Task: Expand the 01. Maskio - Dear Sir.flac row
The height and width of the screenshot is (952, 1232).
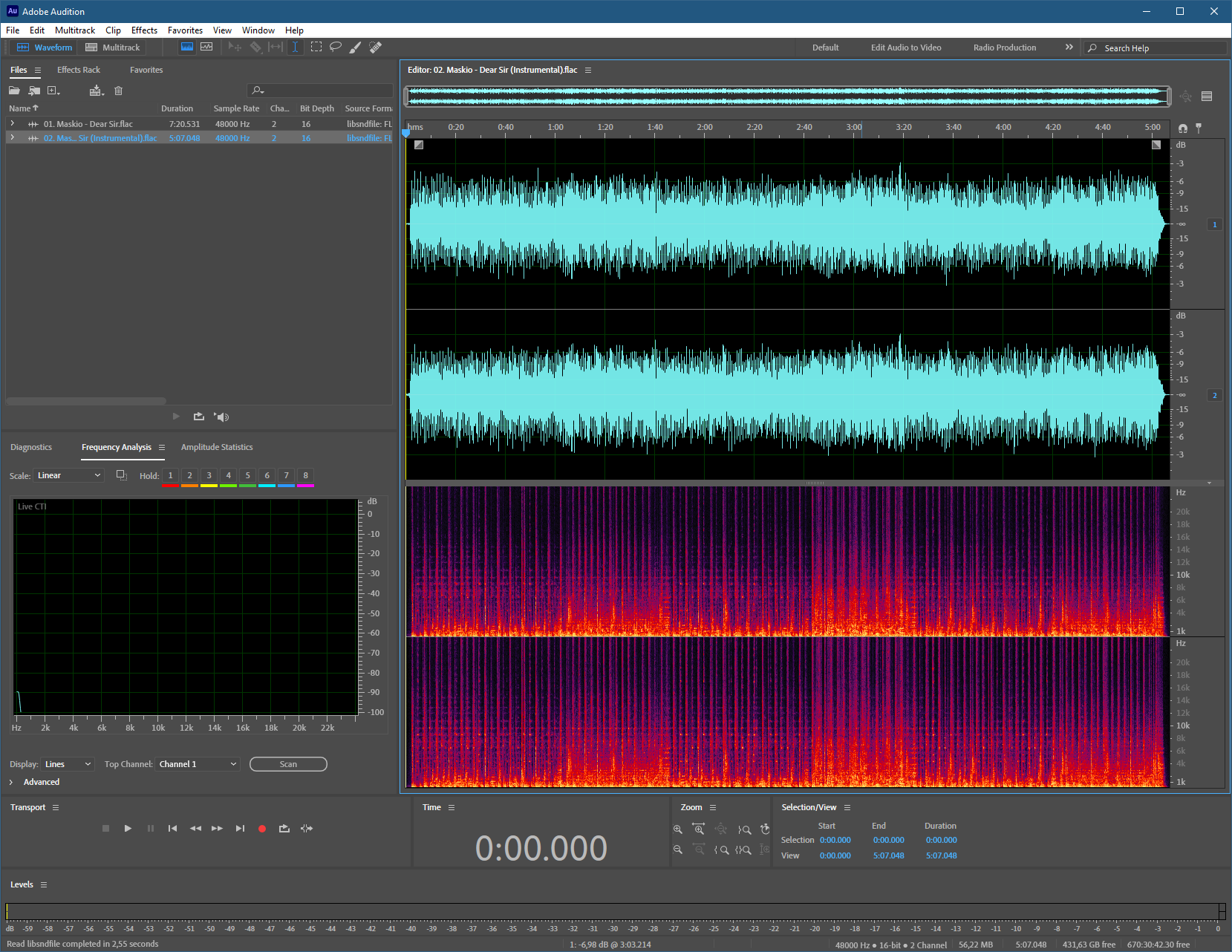Action: (12, 124)
